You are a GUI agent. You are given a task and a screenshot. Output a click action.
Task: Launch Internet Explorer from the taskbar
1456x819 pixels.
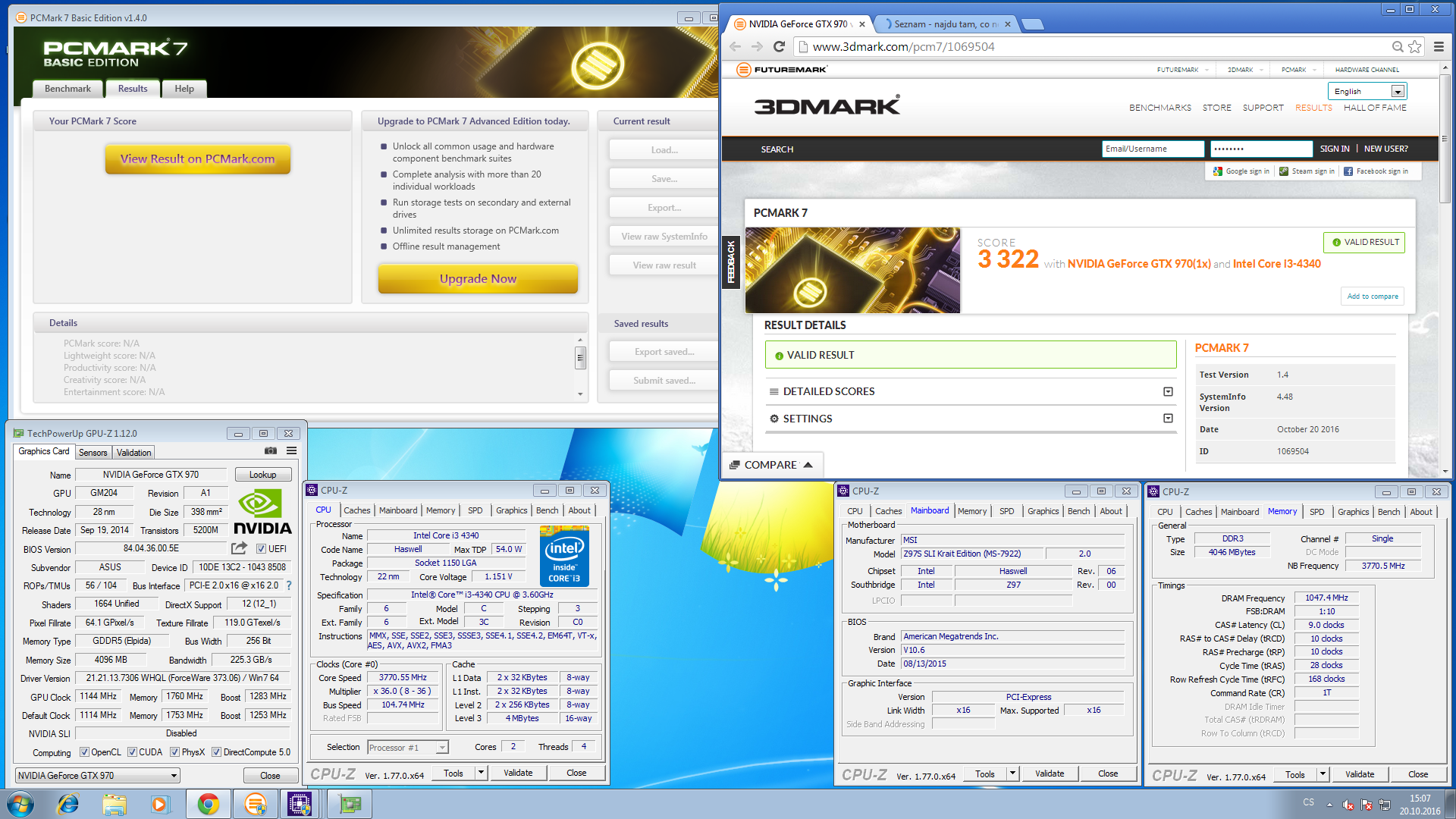click(x=67, y=804)
